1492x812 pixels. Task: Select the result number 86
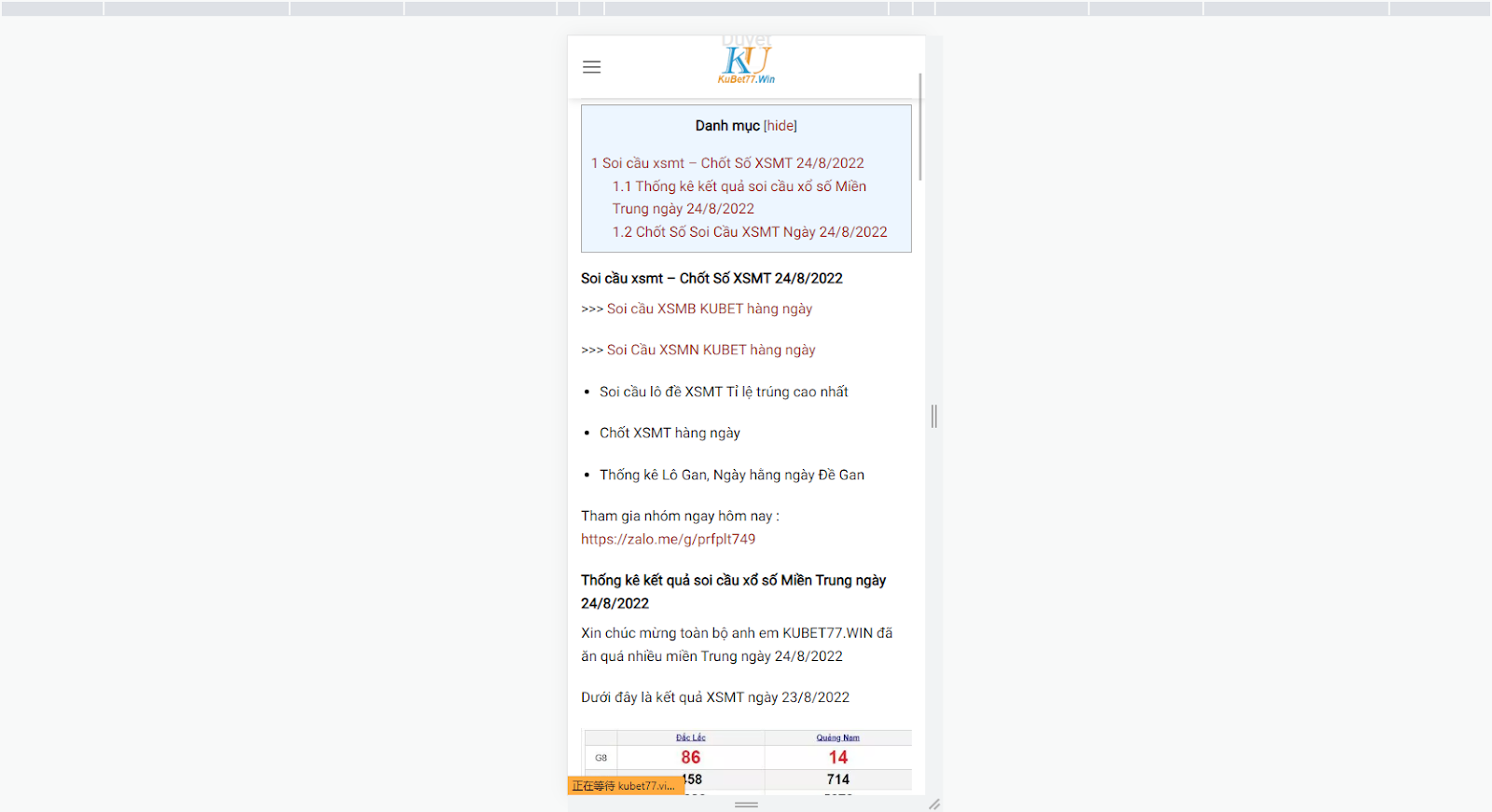click(691, 757)
